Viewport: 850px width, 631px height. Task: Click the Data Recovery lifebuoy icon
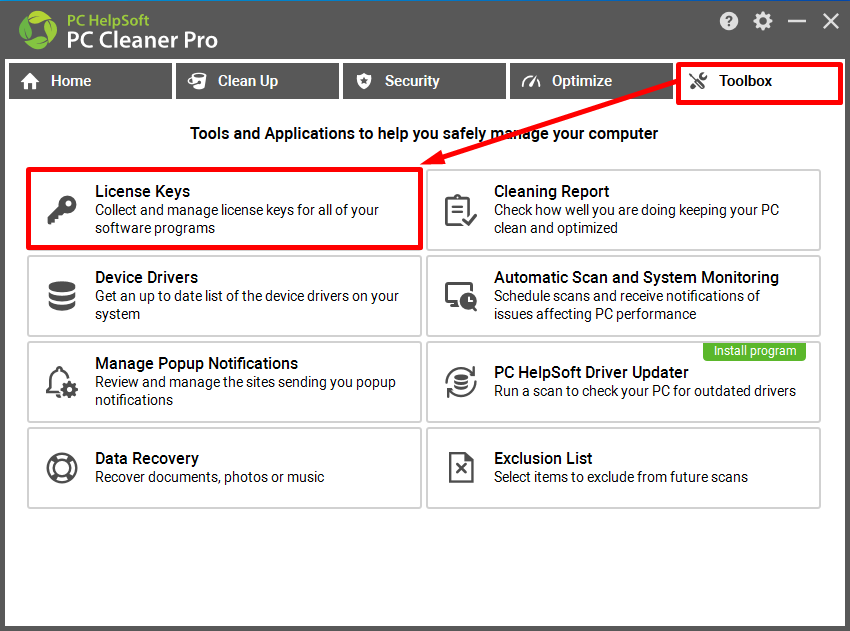tap(62, 468)
